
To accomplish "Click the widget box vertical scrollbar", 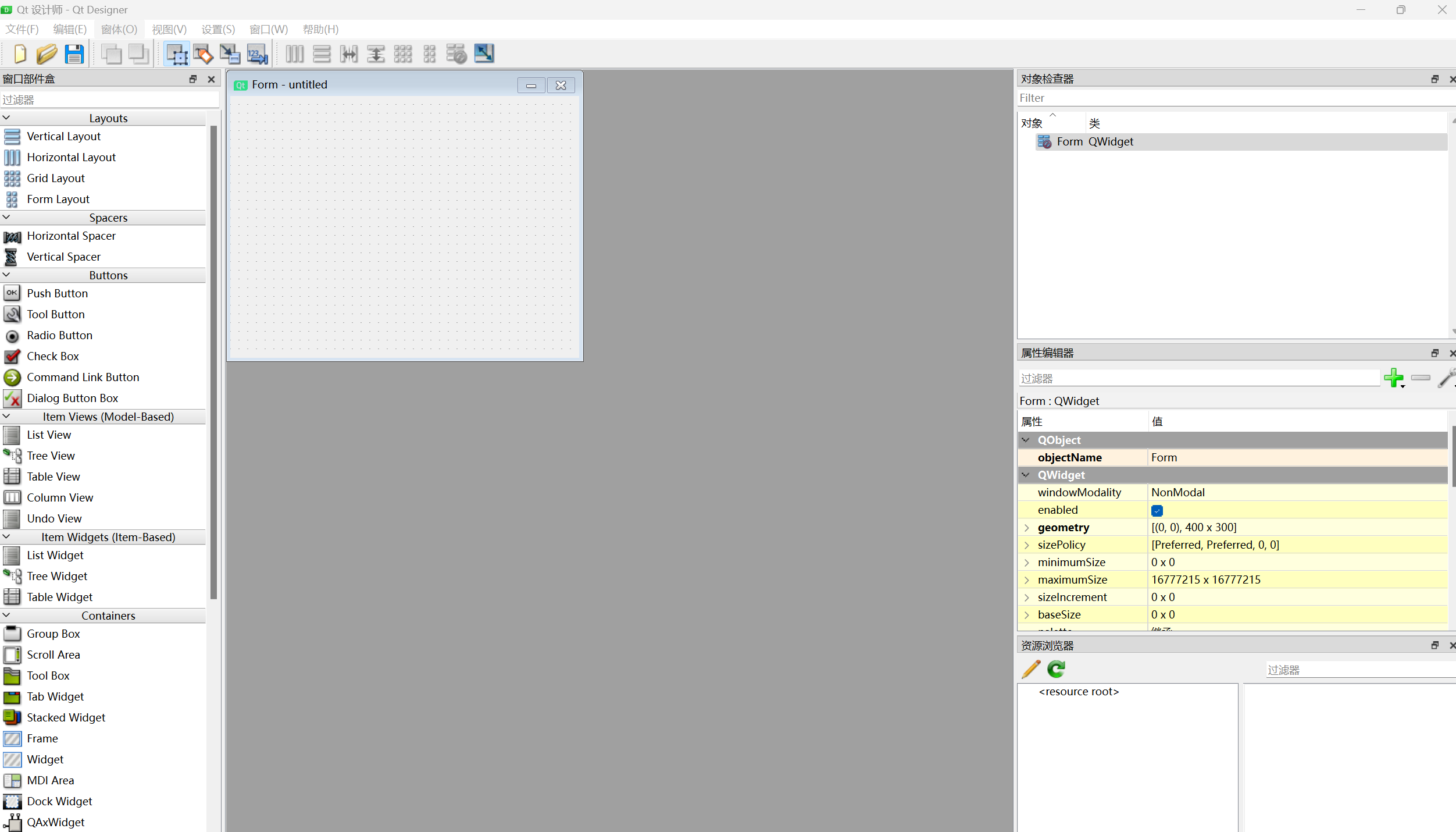I will pyautogui.click(x=213, y=361).
